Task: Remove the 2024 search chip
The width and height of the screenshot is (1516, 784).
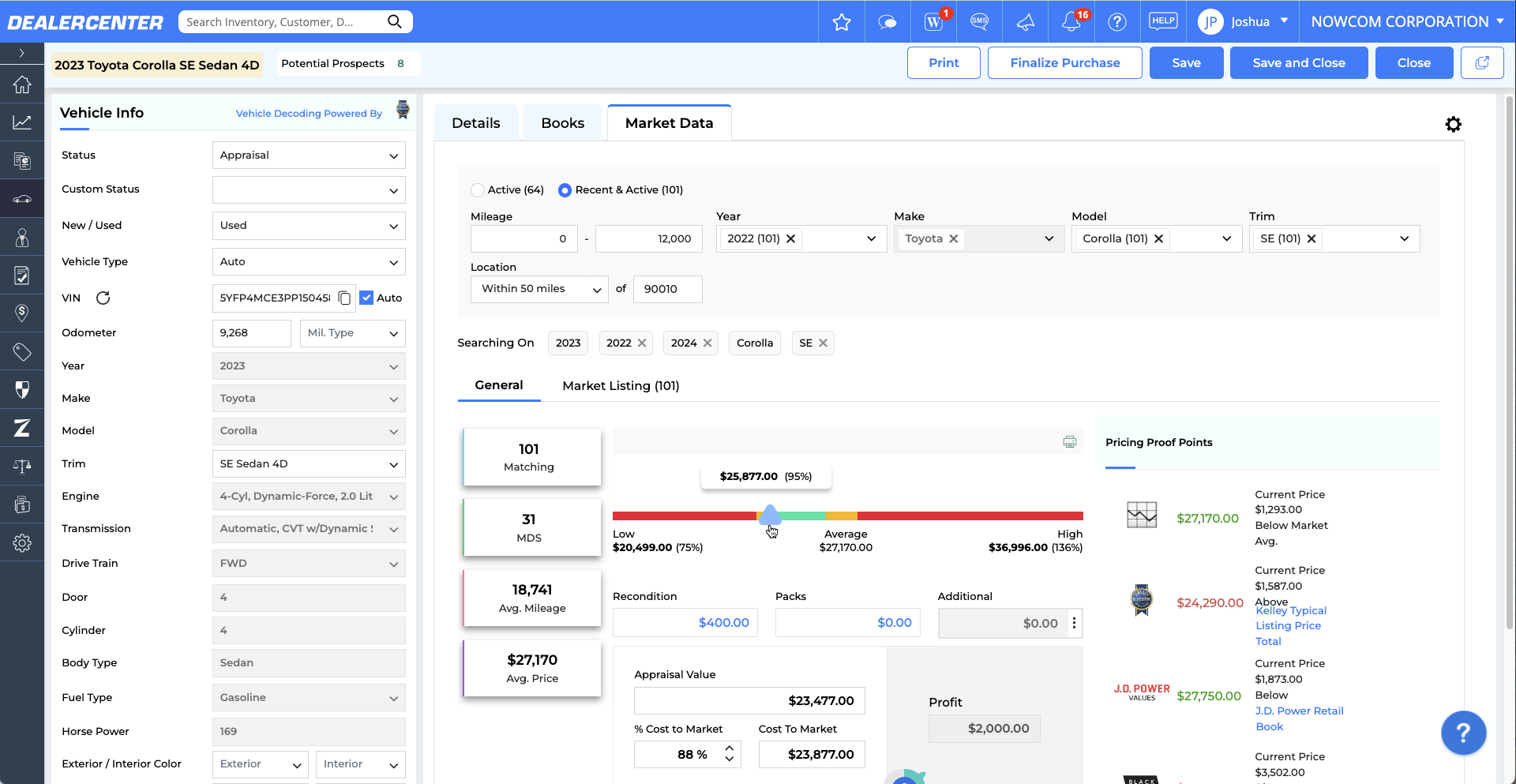Action: coord(707,343)
